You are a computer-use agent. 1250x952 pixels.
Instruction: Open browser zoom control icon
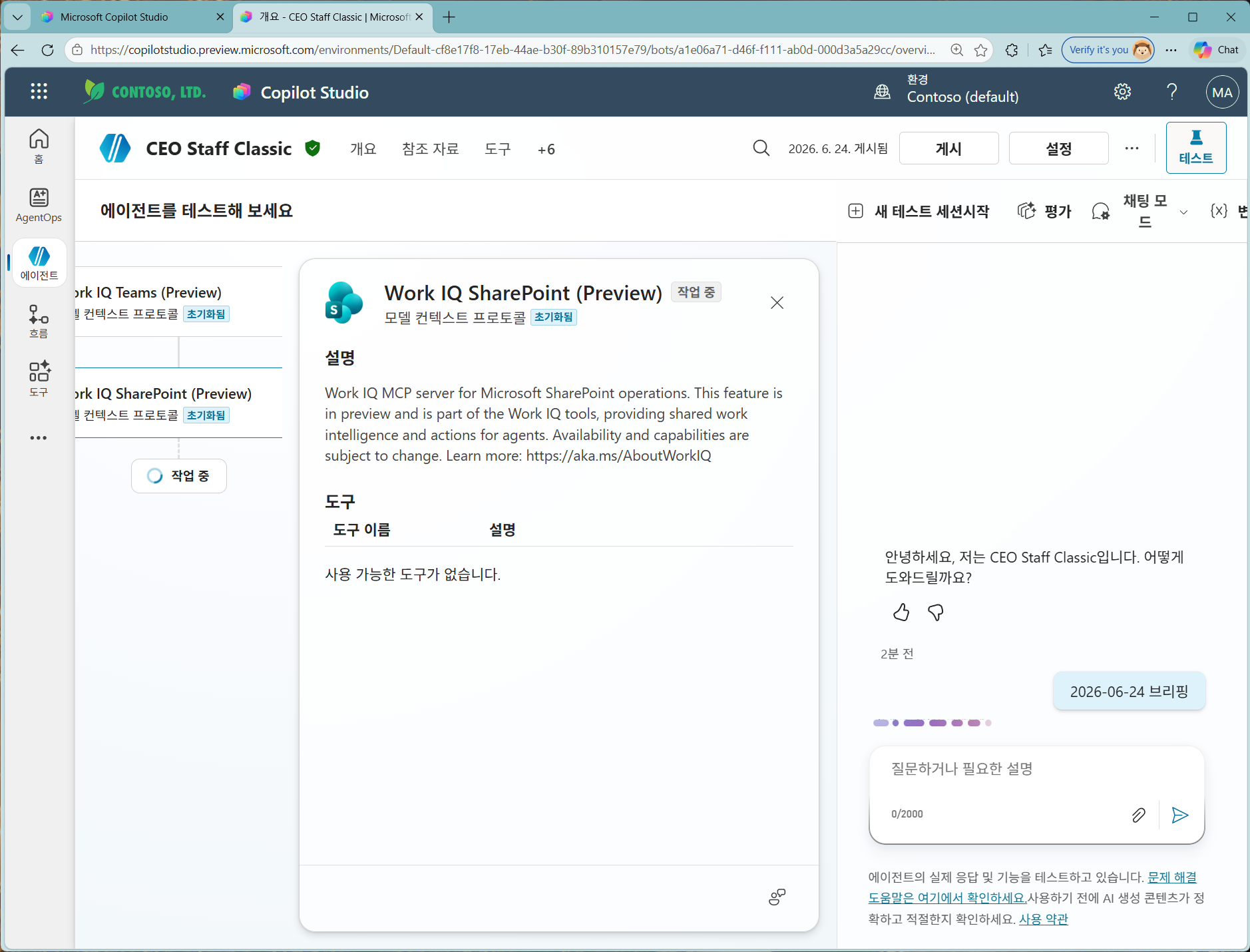957,50
